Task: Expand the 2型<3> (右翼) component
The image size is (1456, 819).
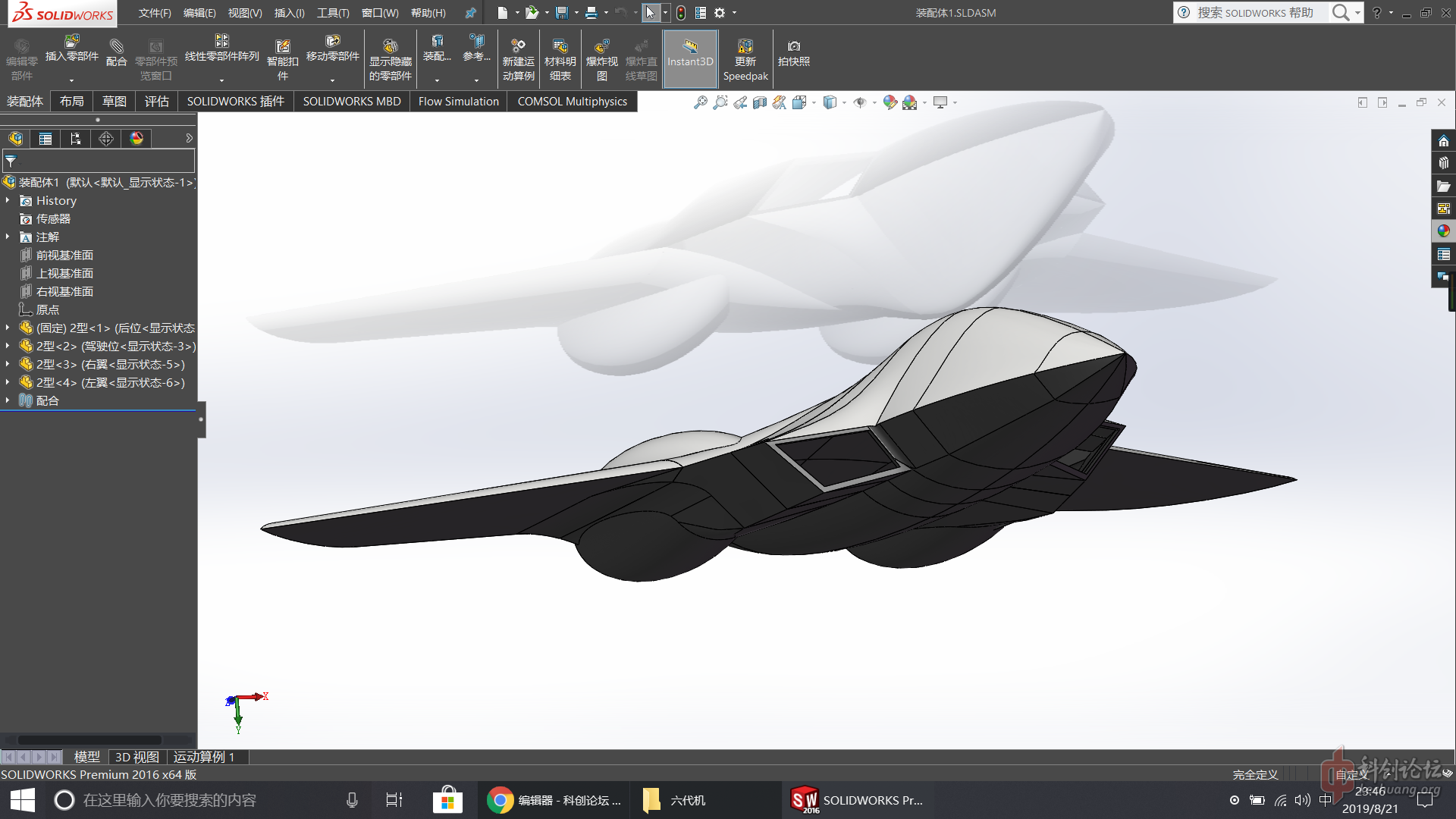Action: coord(8,364)
